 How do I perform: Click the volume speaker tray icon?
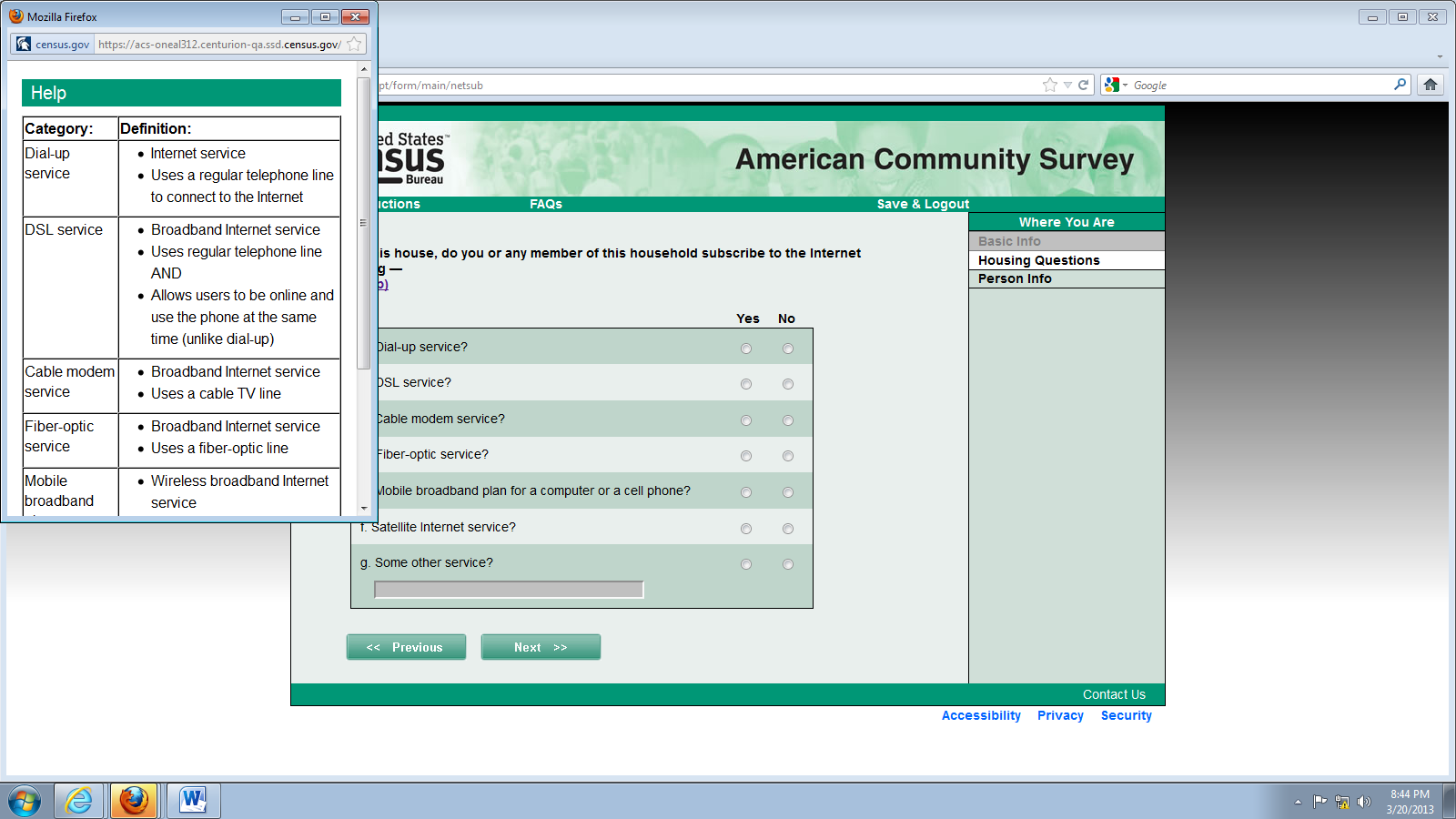(1363, 802)
